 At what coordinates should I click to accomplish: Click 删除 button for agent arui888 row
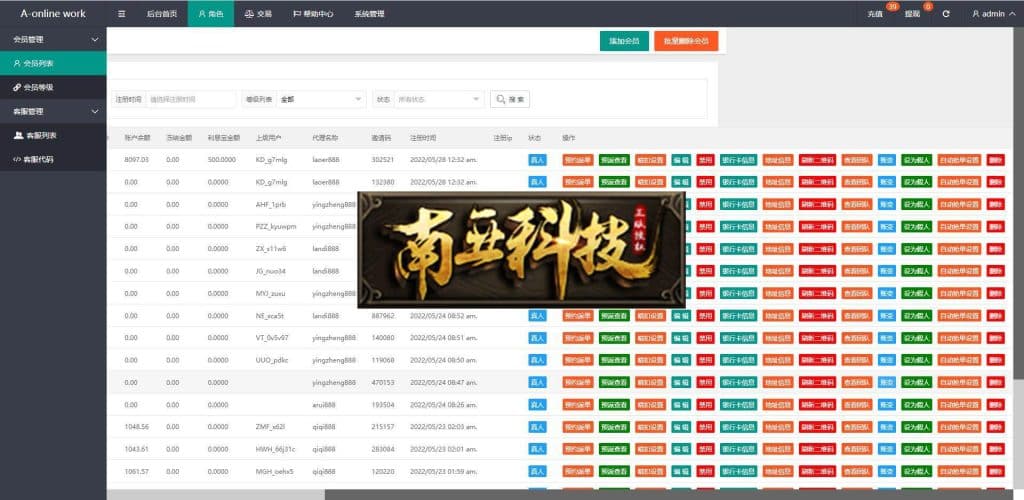click(996, 405)
